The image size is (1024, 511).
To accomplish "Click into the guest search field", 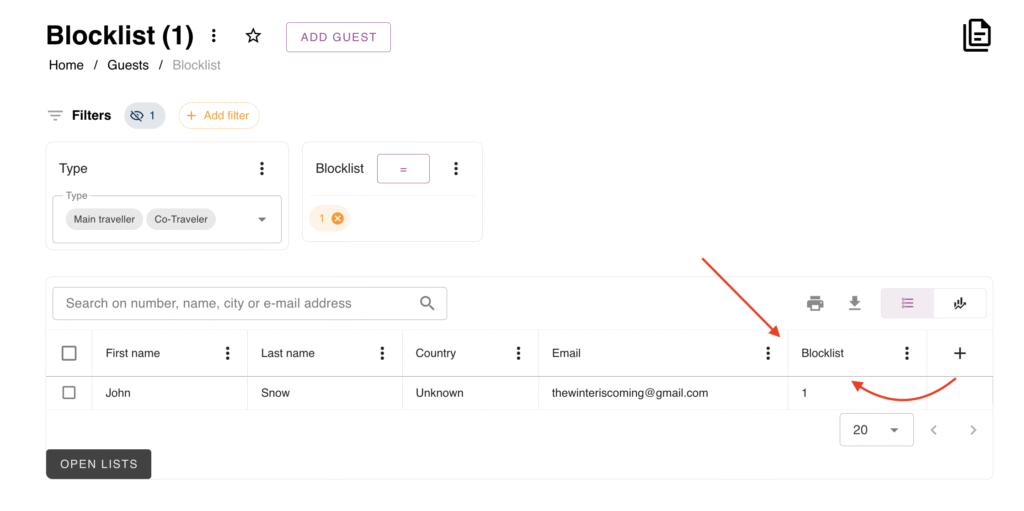I will pyautogui.click(x=235, y=303).
